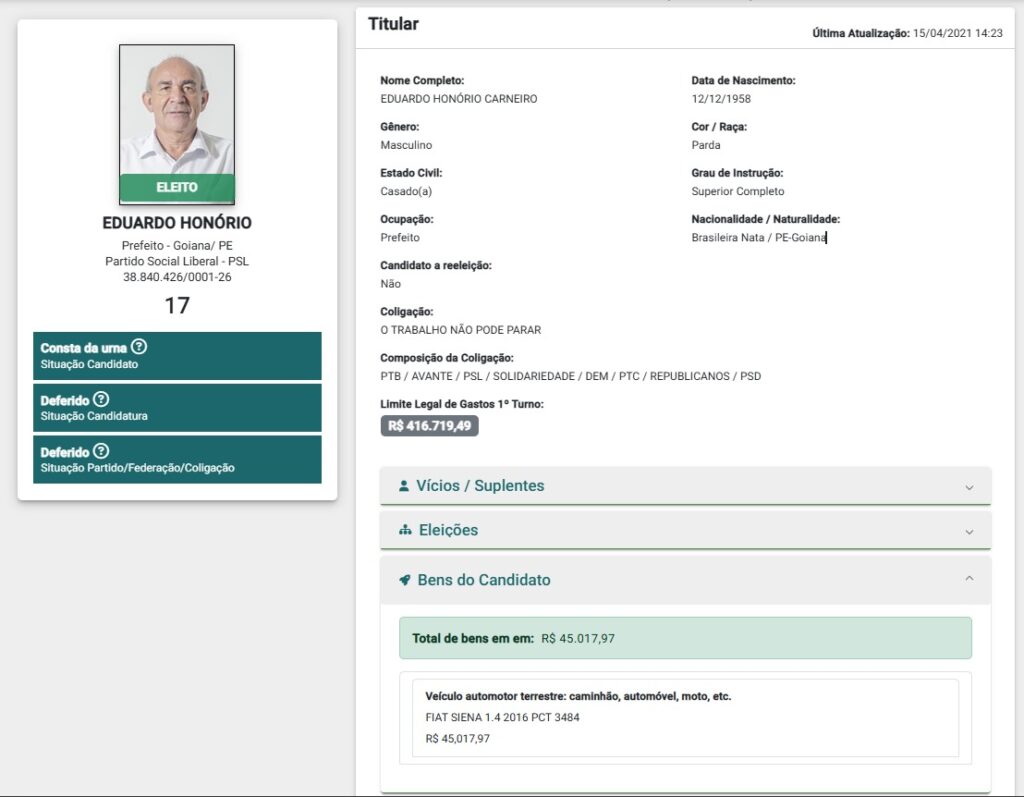Click the rocket icon beside Bens do Candidato
Viewport: 1024px width, 797px height.
point(405,580)
